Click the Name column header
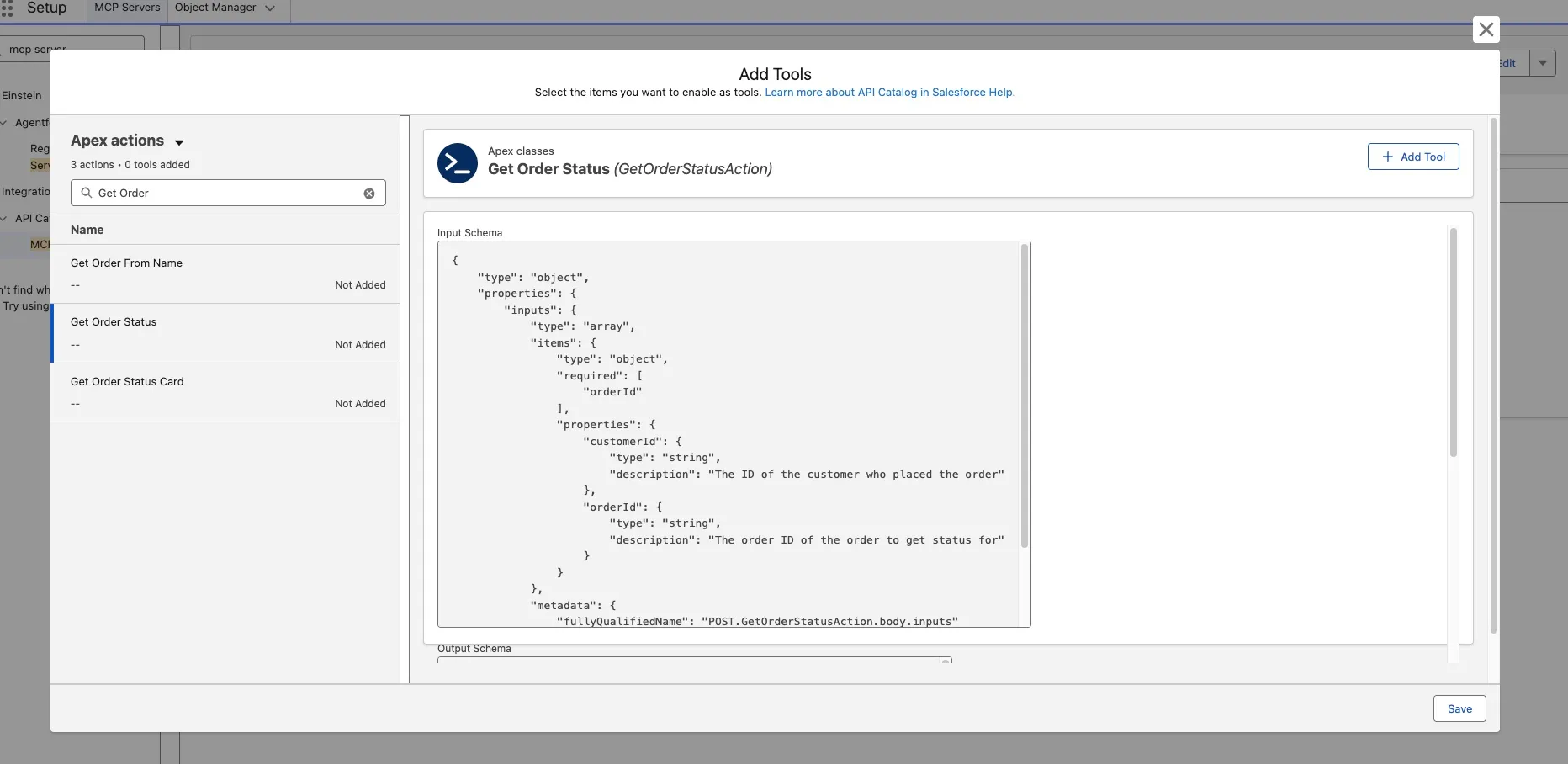The height and width of the screenshot is (764, 1568). 87,230
